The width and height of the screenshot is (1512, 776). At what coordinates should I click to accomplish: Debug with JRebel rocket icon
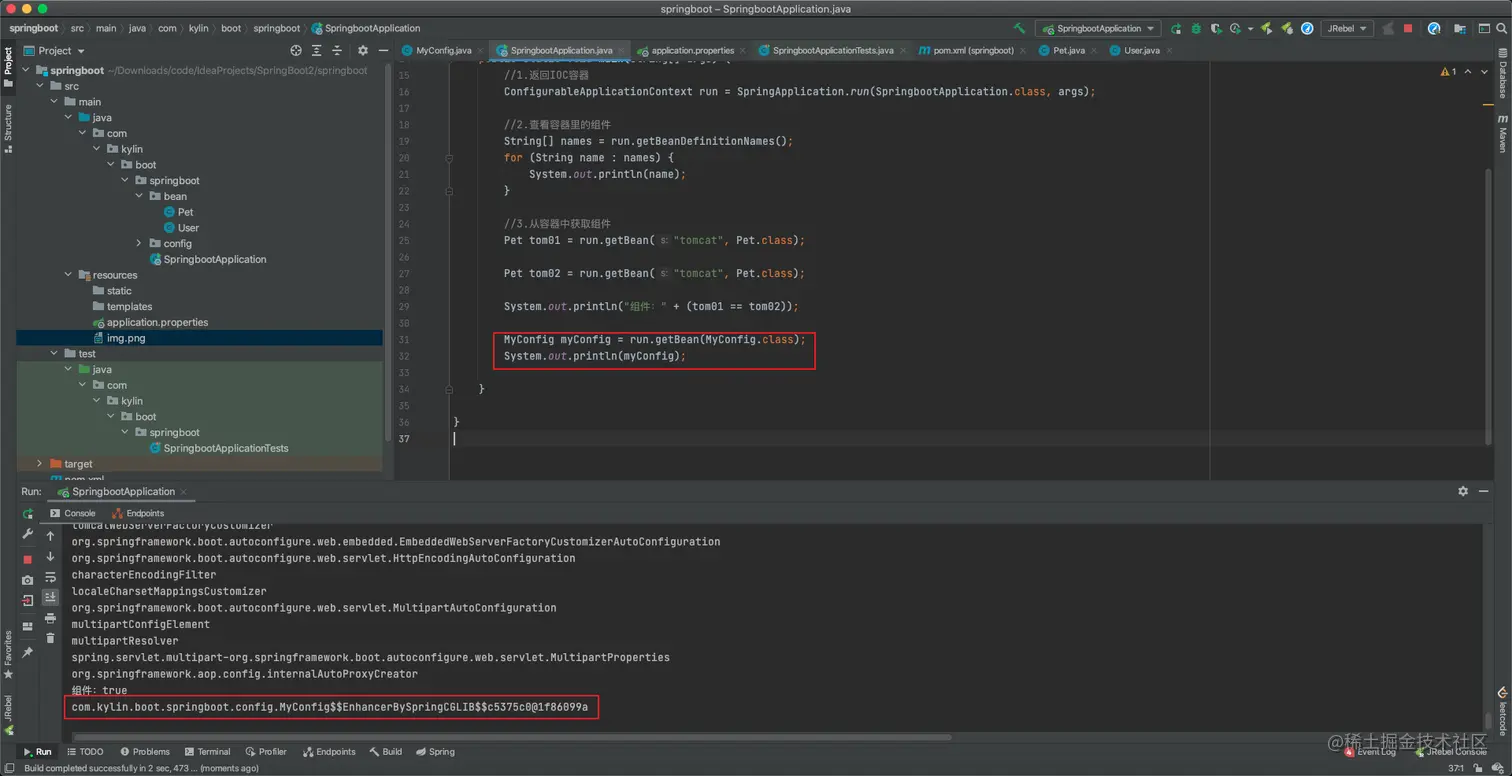click(x=1287, y=29)
